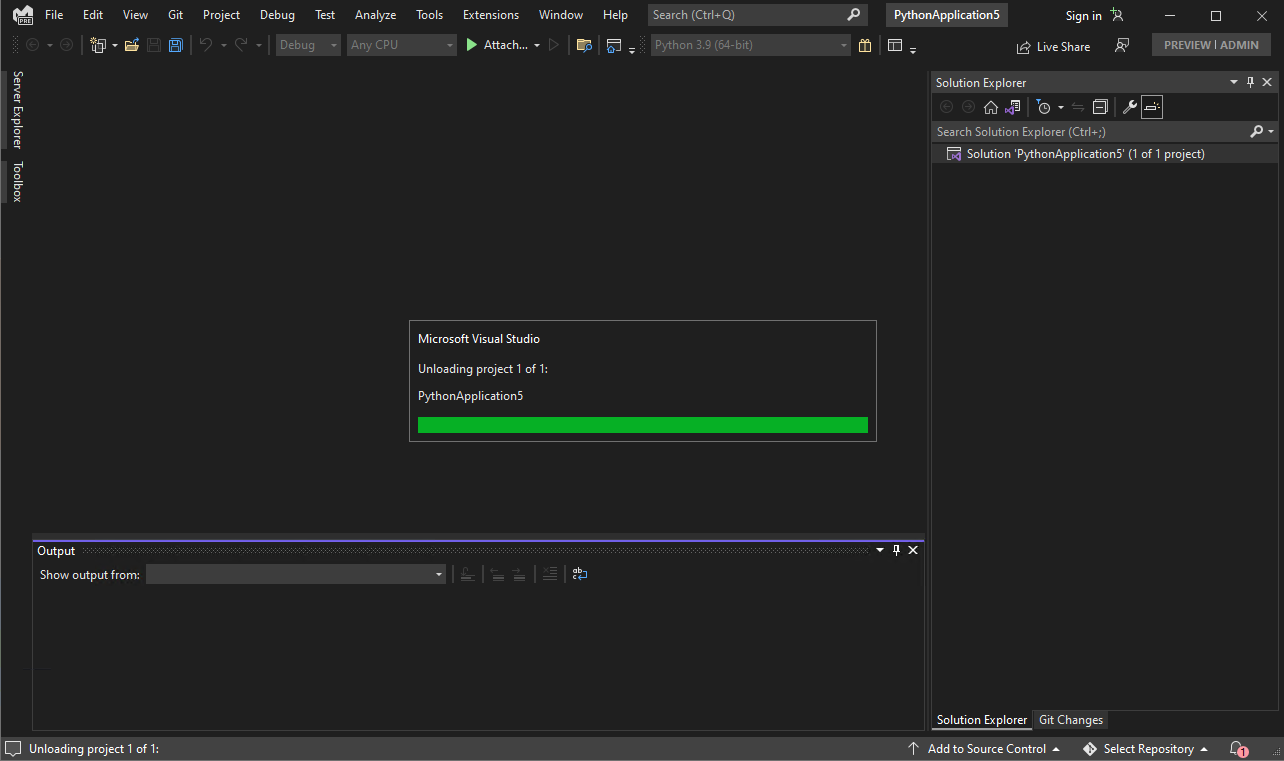Toggle Preview Selected Items in Solution Explorer

click(1152, 107)
